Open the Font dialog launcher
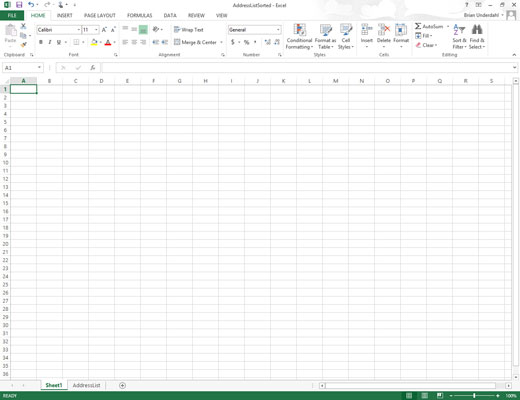Image resolution: width=520 pixels, height=400 pixels. pos(116,55)
